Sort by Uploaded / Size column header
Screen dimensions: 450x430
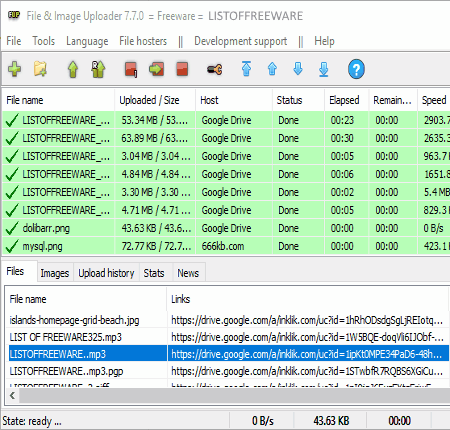coord(155,100)
